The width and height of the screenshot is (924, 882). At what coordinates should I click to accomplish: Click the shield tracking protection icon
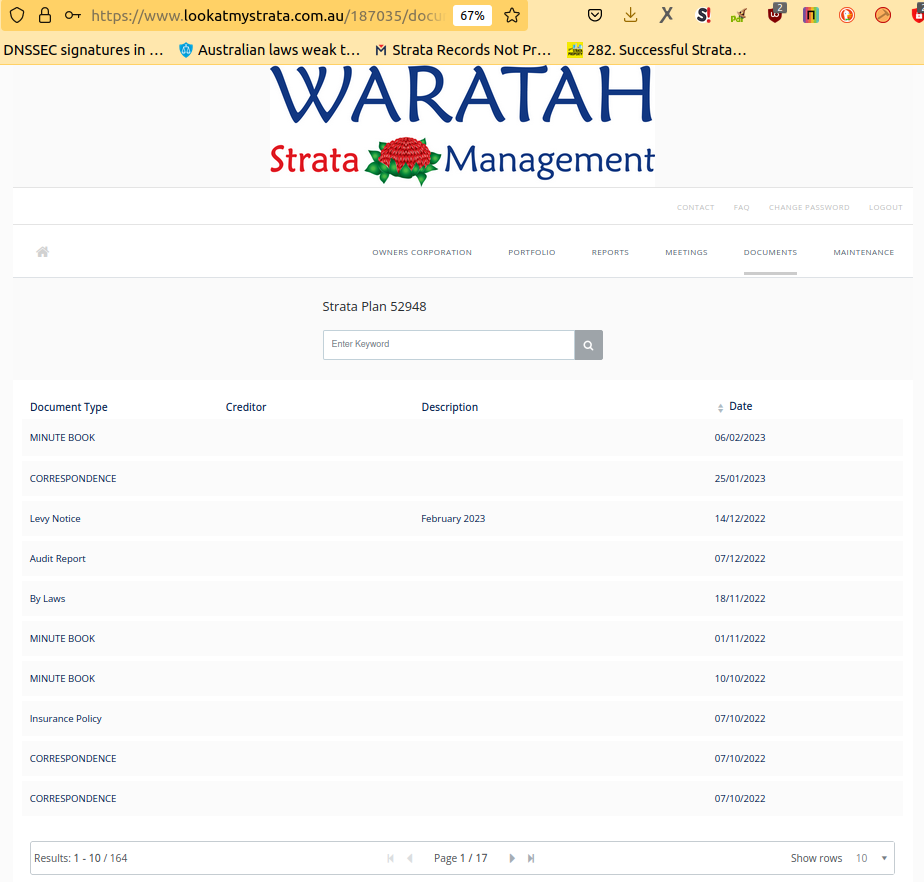point(17,15)
